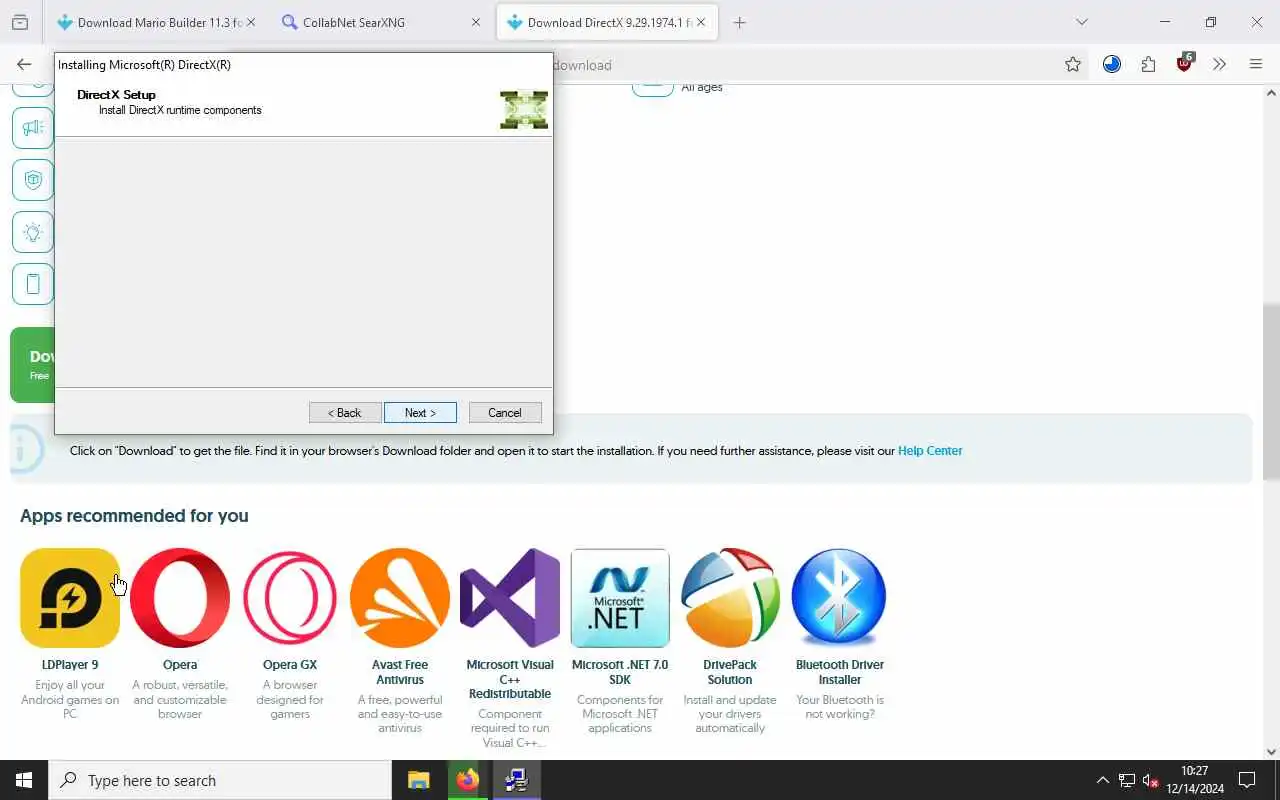The height and width of the screenshot is (800, 1280).
Task: Click the mobile phone sidebar icon
Action: tap(33, 284)
